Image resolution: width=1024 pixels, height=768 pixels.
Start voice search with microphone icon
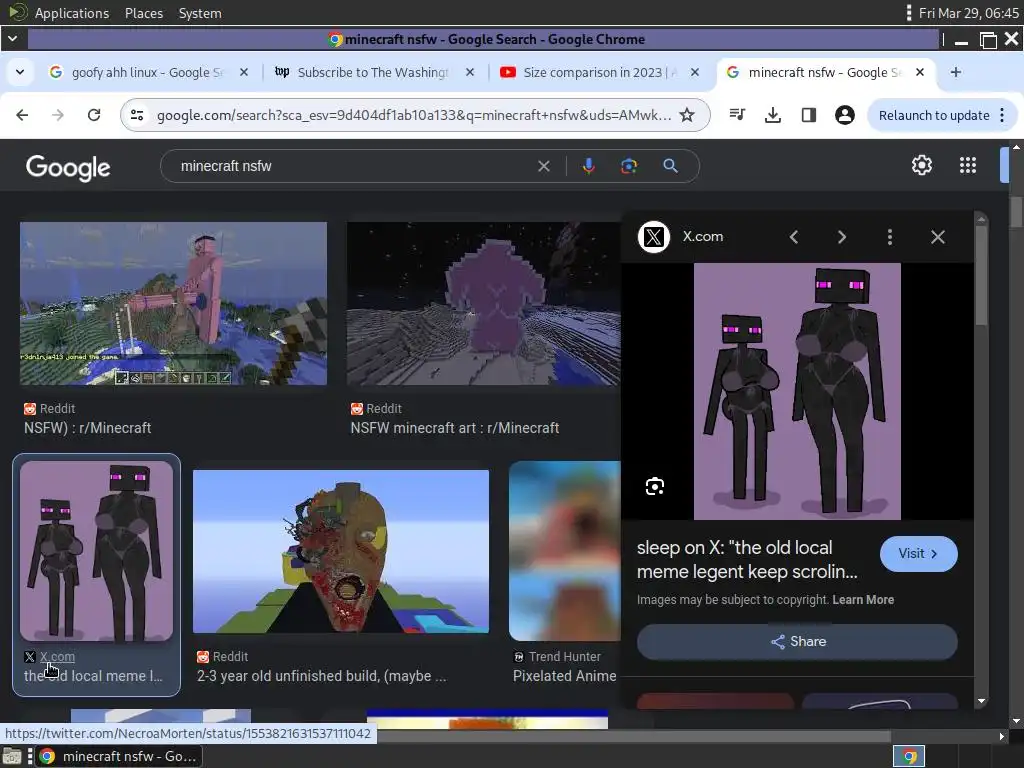[588, 167]
